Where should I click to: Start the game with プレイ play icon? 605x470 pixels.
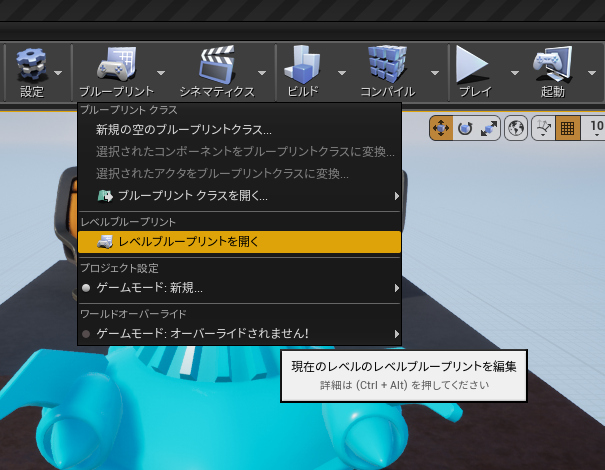(475, 72)
